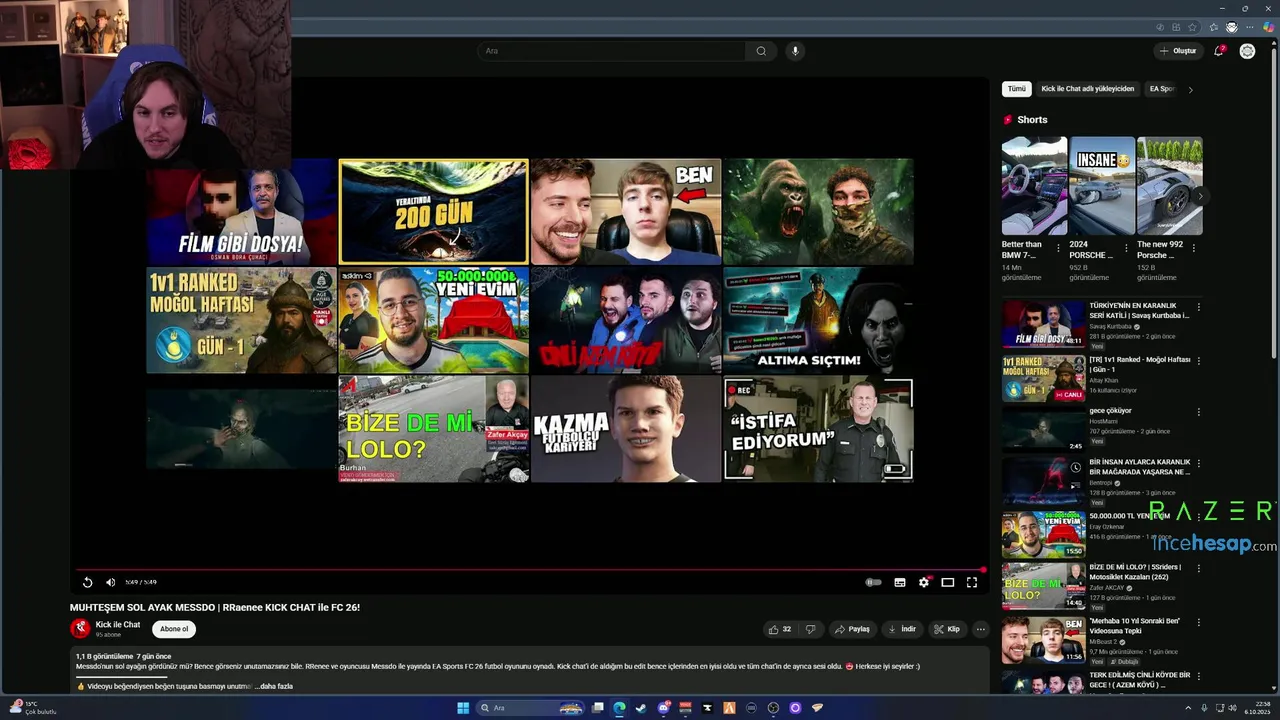Open the Kick ile Chat channel name
Screen dimensions: 1280x720
coord(118,625)
